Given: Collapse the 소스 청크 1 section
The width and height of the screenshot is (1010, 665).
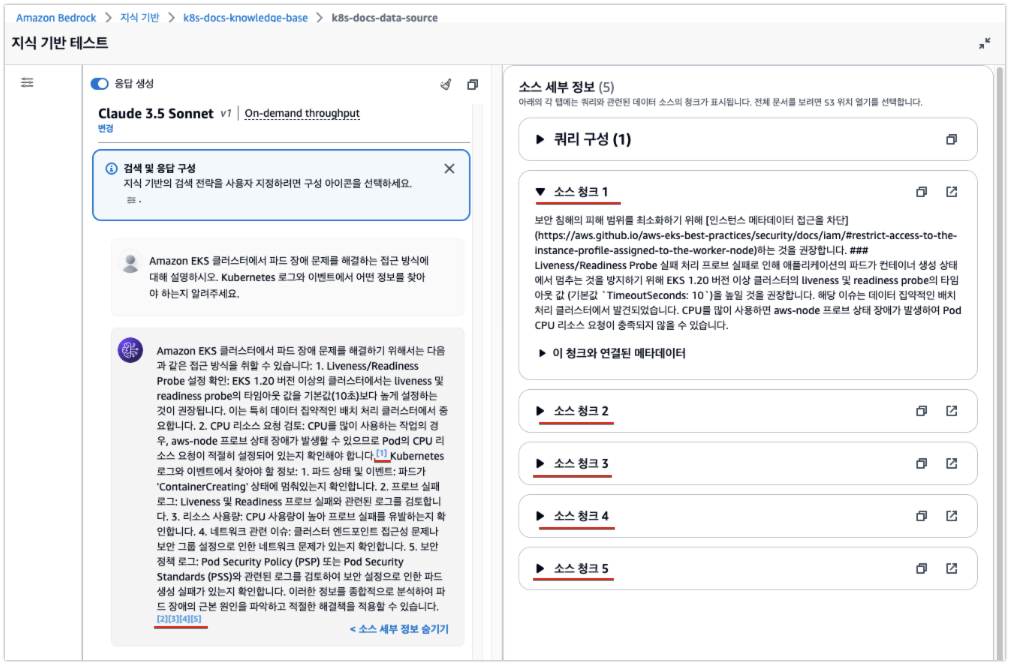Looking at the screenshot, I should click(x=540, y=191).
